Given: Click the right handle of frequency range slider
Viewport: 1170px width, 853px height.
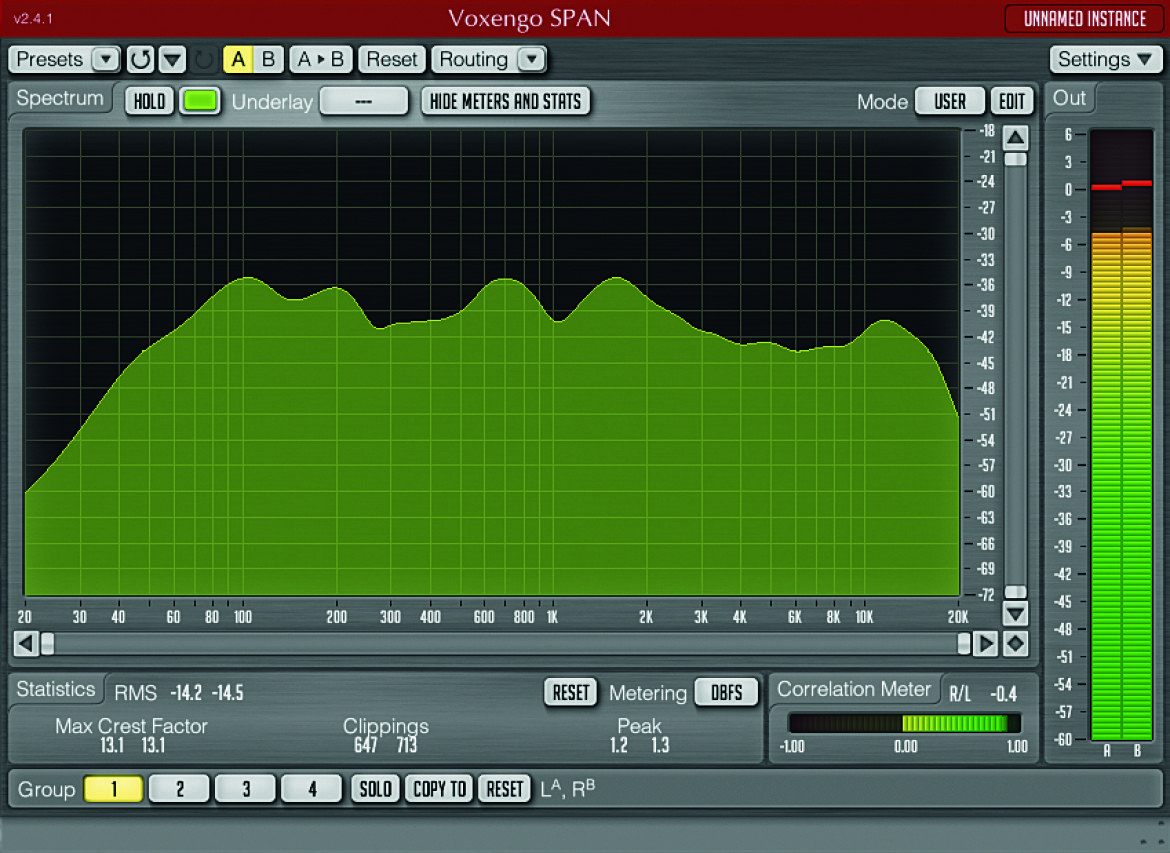Looking at the screenshot, I should coord(964,643).
